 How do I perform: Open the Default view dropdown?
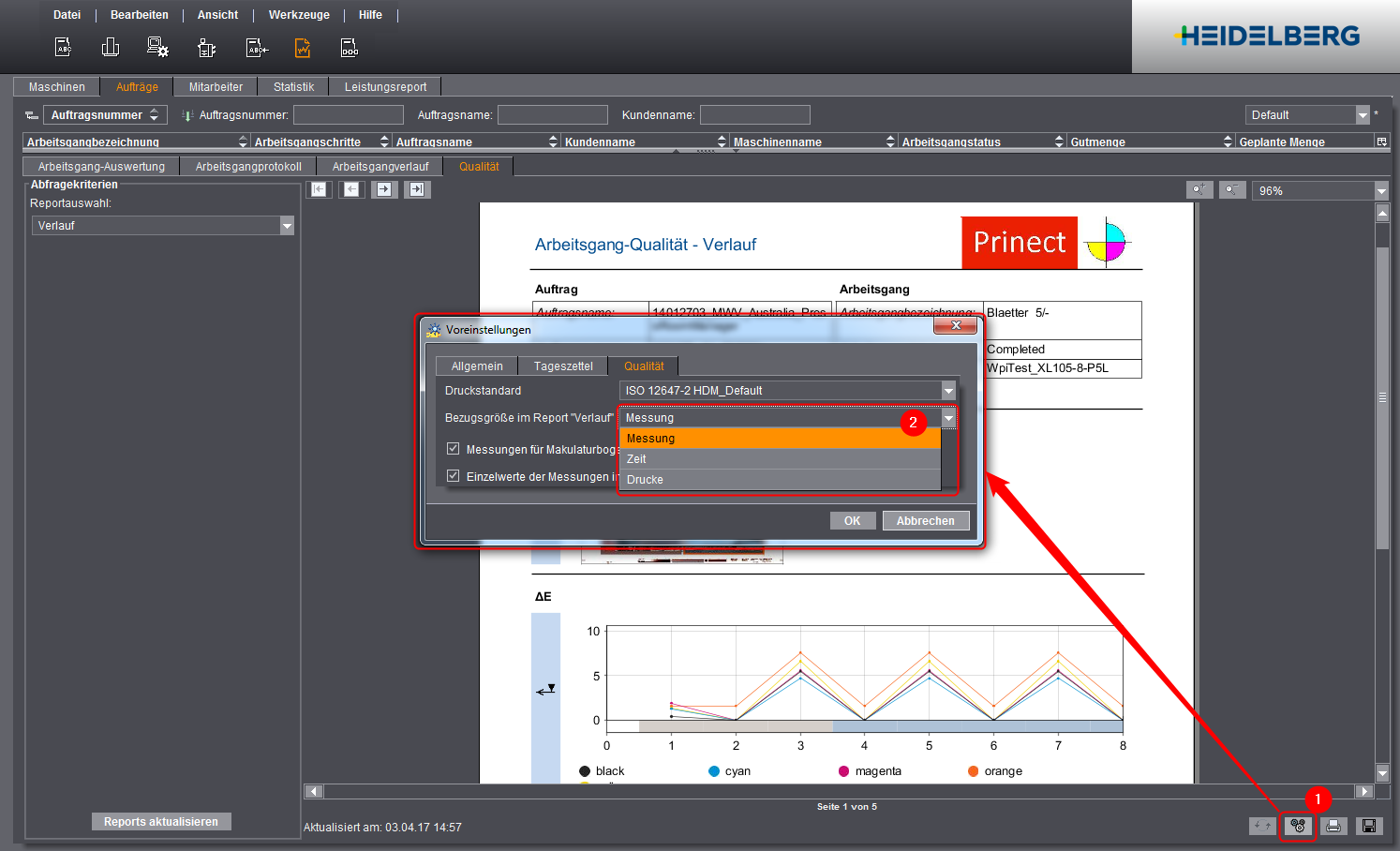pyautogui.click(x=1363, y=115)
